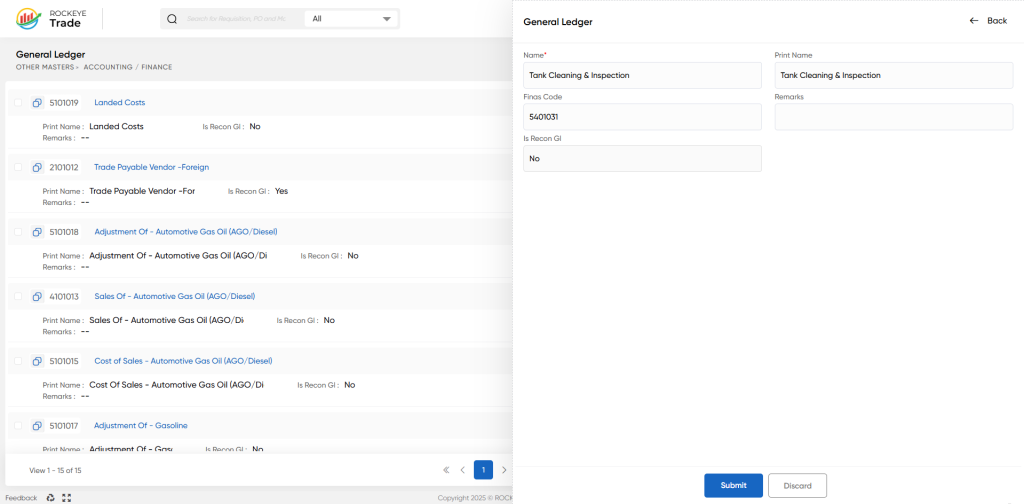Go to next page arrow
1024x504 pixels.
click(504, 470)
